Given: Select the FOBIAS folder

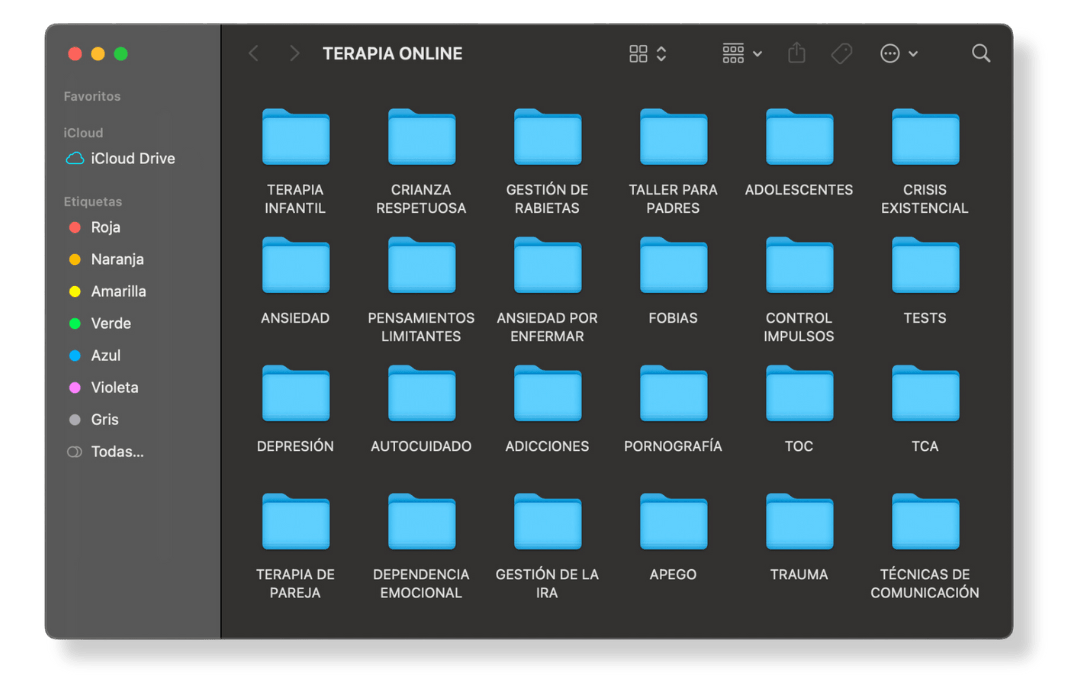Looking at the screenshot, I should (674, 265).
